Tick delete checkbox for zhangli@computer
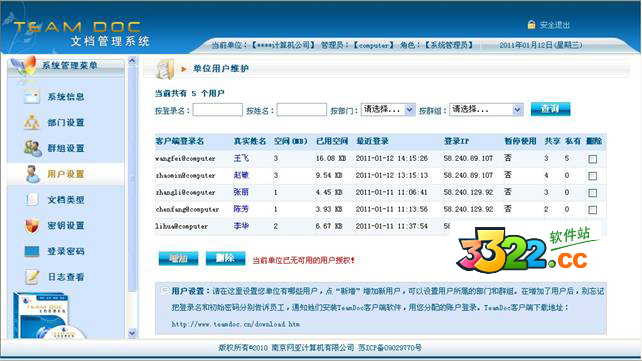 pos(592,193)
